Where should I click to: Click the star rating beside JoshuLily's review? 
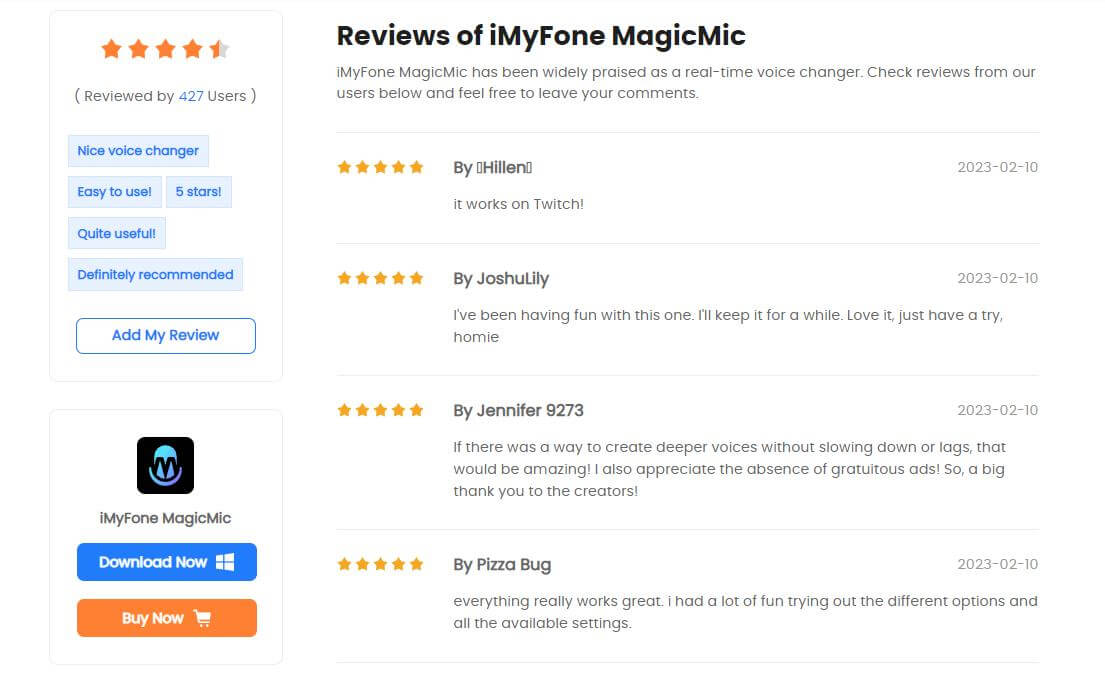(381, 278)
